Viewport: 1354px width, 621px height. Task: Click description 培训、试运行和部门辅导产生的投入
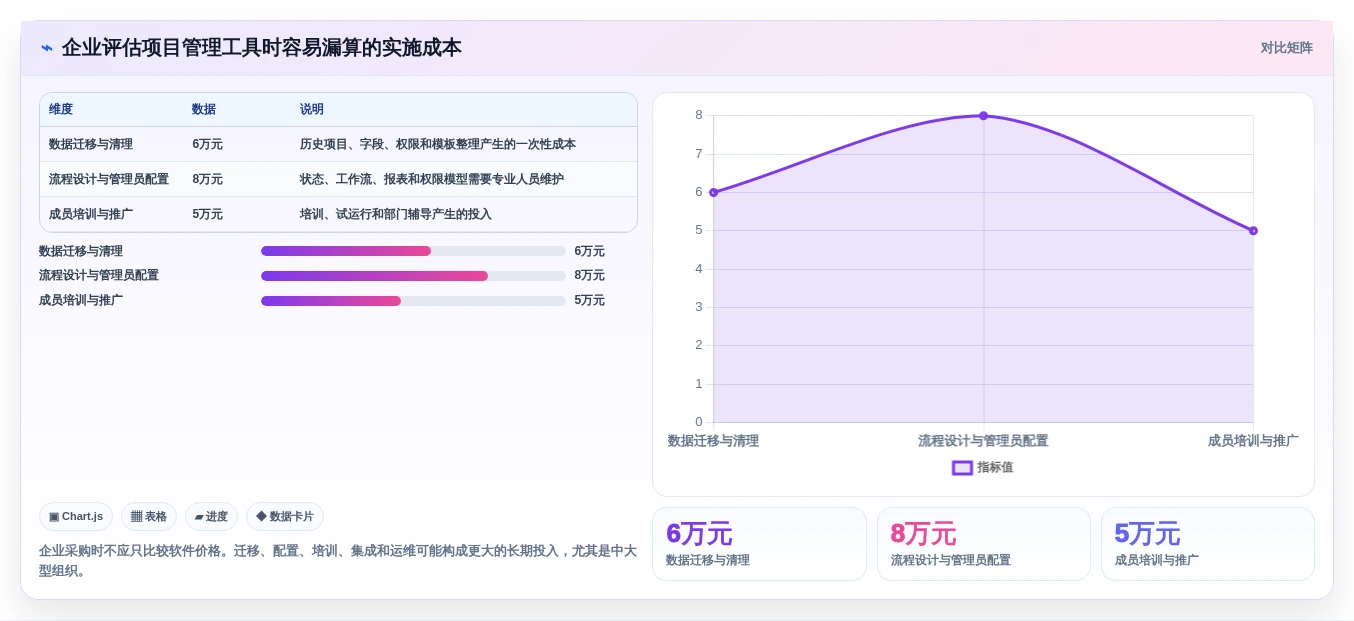(x=396, y=214)
